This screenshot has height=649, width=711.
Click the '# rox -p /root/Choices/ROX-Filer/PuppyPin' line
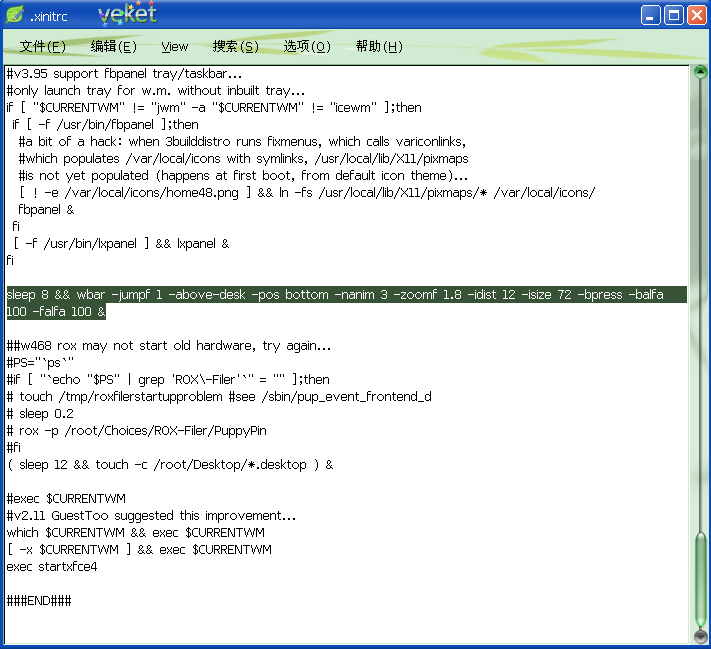click(x=136, y=431)
